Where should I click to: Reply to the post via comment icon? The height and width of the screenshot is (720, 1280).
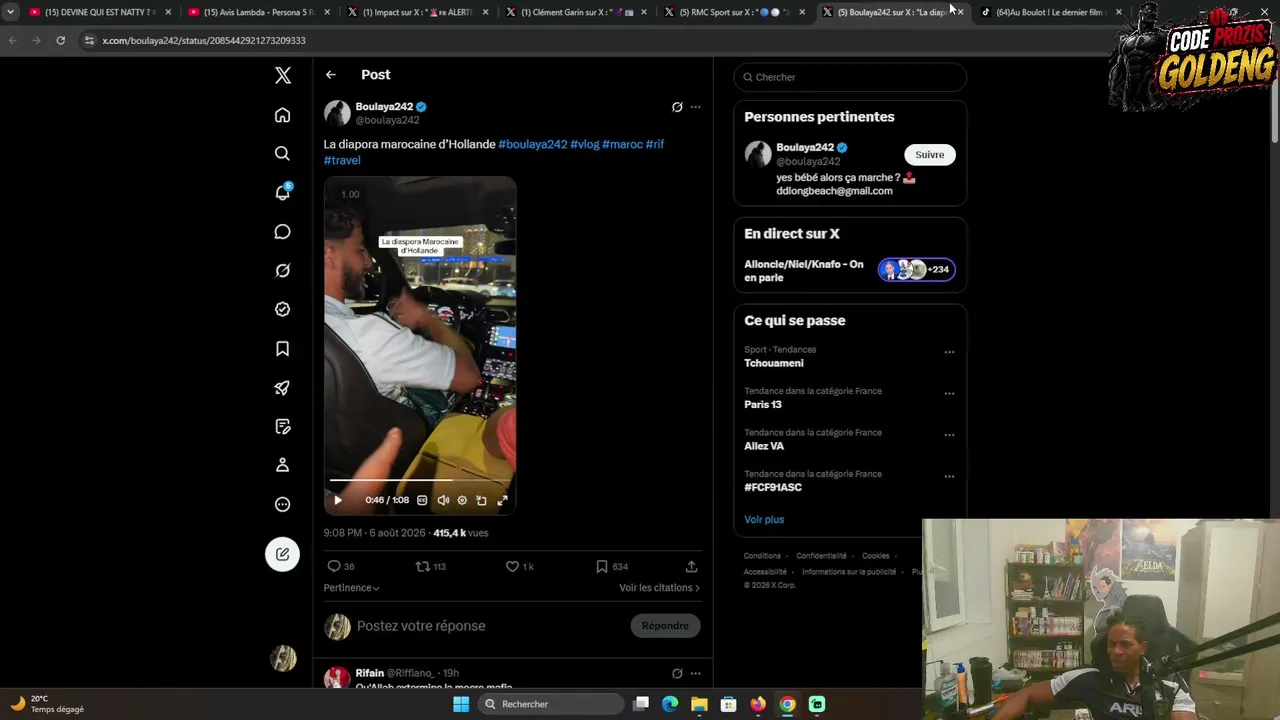(x=334, y=566)
